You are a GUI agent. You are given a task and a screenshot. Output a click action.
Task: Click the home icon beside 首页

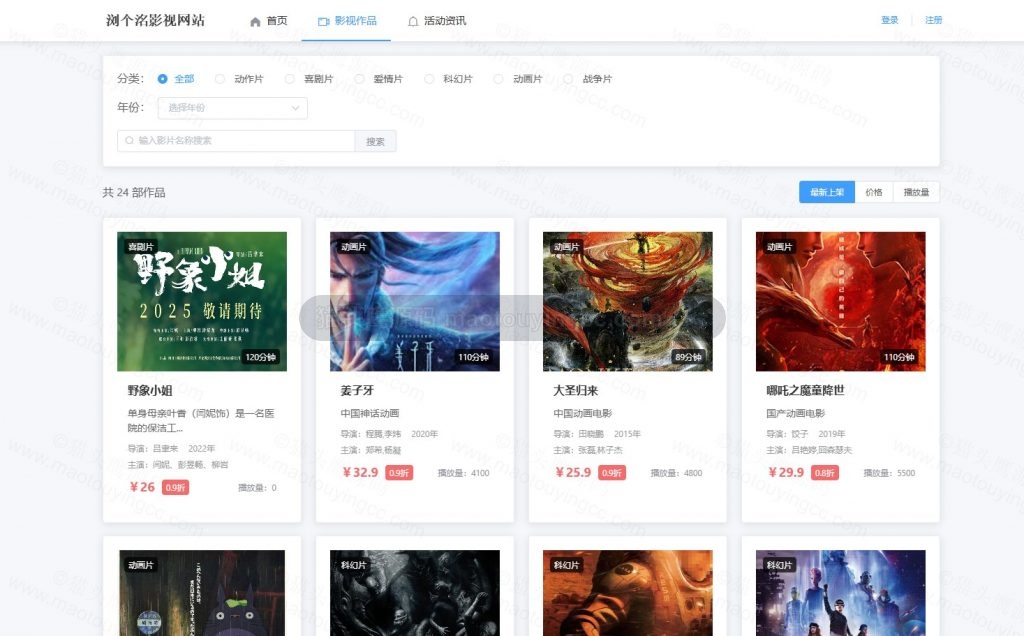[x=255, y=22]
